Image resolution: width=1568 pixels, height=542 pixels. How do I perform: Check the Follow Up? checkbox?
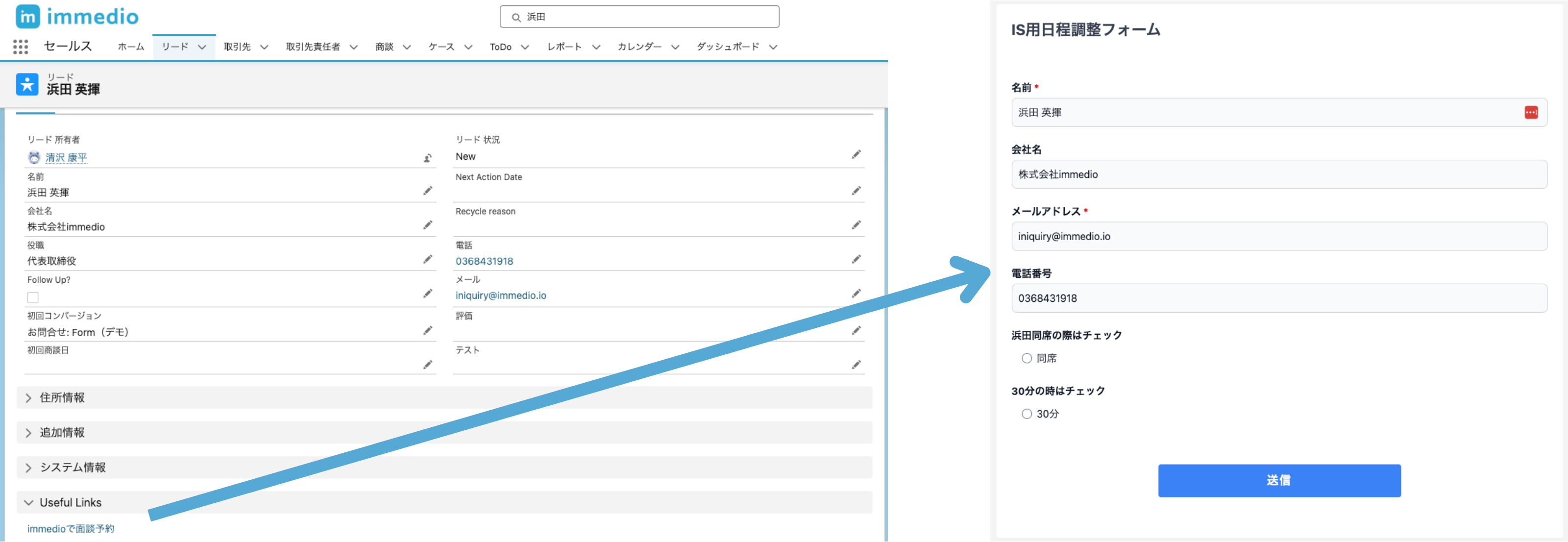(x=33, y=297)
